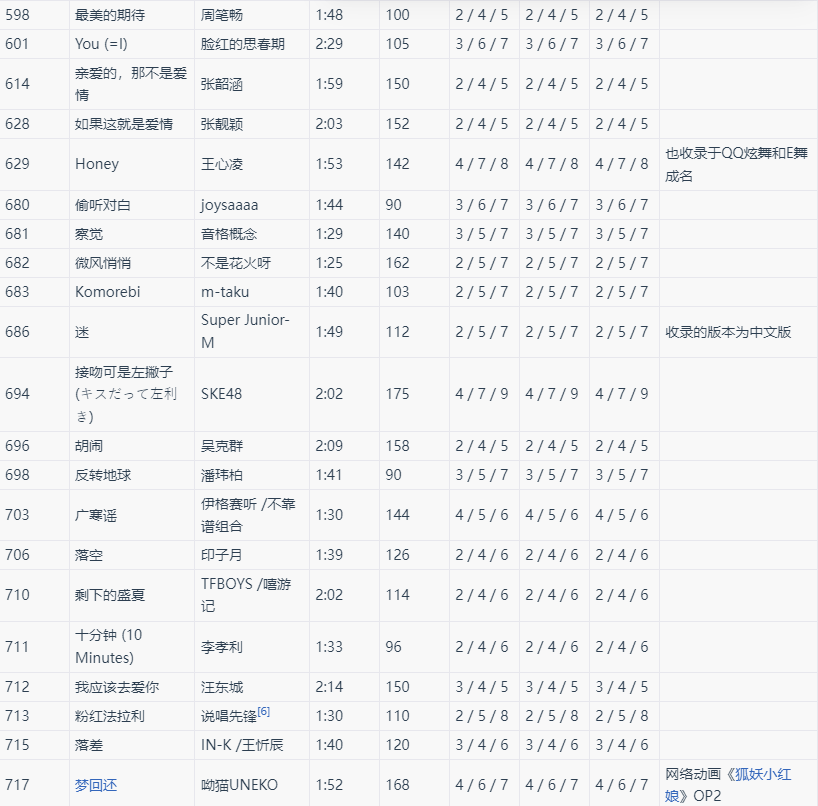
Task: Open footnote [6] beside 说唱先锋
Action: [x=264, y=712]
